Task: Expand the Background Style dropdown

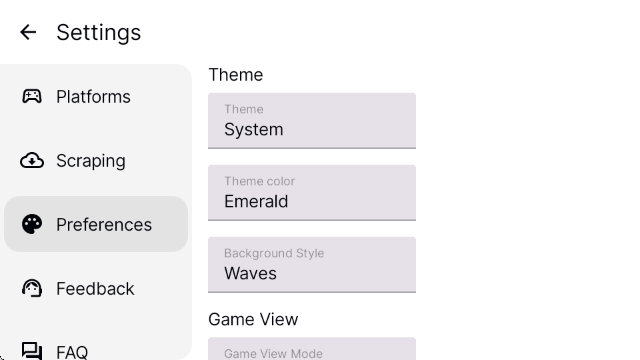Action: (x=312, y=264)
